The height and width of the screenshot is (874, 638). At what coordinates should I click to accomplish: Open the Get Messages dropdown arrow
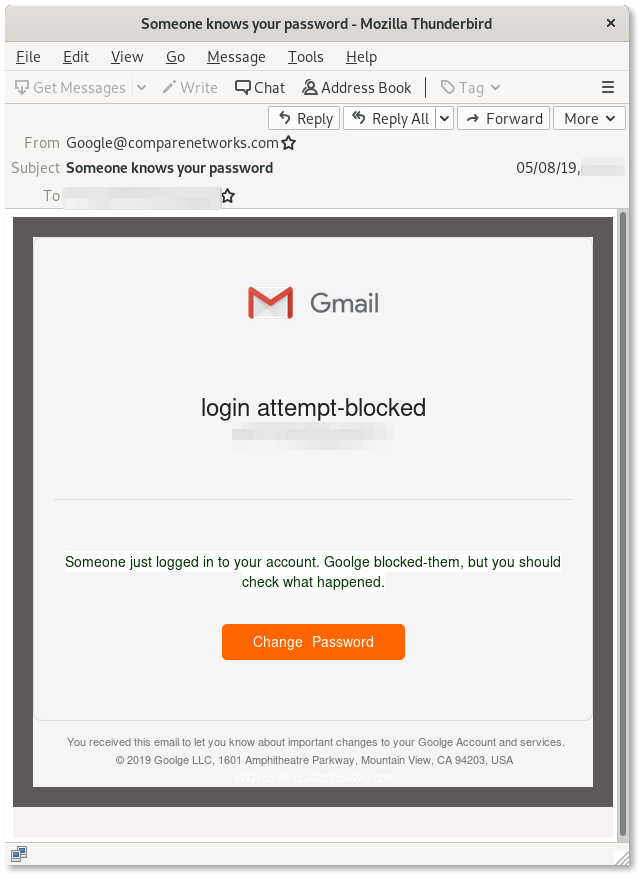(141, 88)
